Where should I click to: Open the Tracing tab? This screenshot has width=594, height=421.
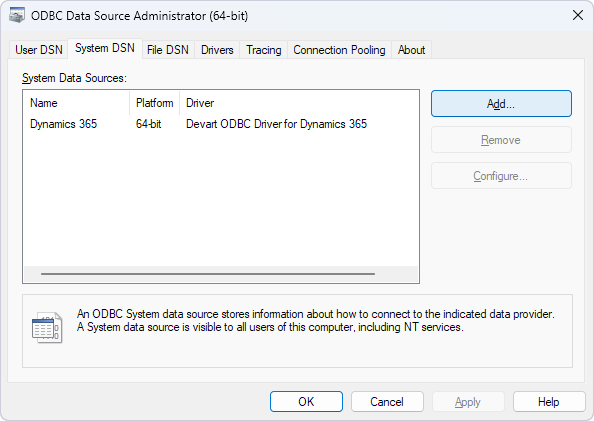click(264, 50)
